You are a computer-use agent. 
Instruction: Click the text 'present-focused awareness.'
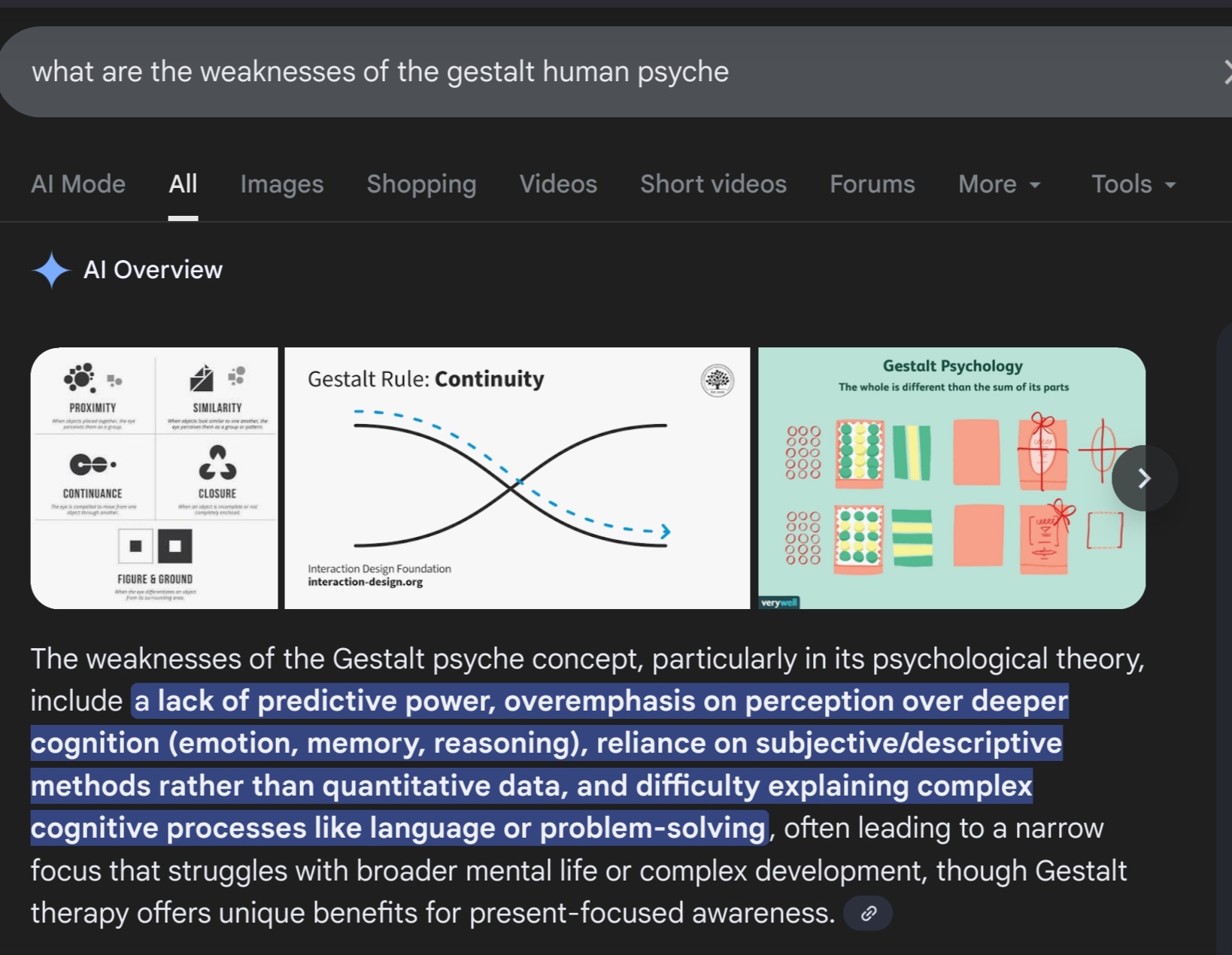tap(651, 913)
